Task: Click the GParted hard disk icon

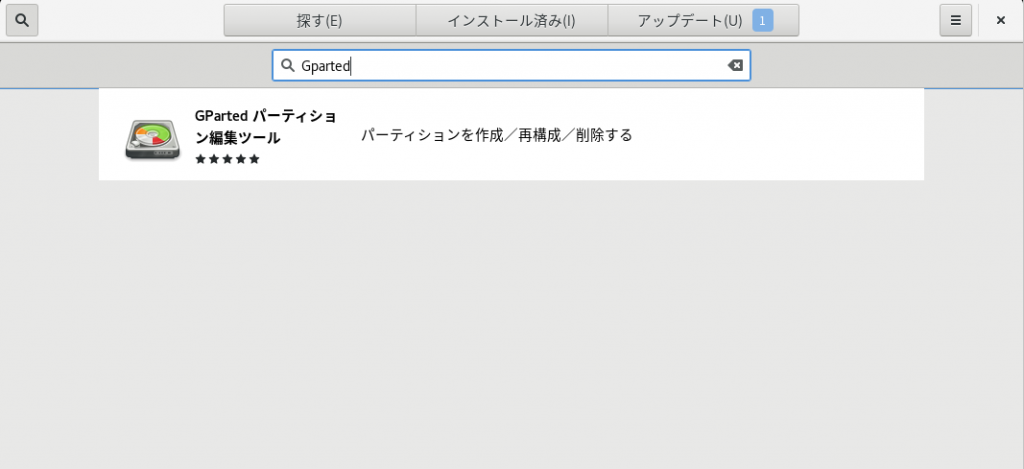Action: click(153, 137)
